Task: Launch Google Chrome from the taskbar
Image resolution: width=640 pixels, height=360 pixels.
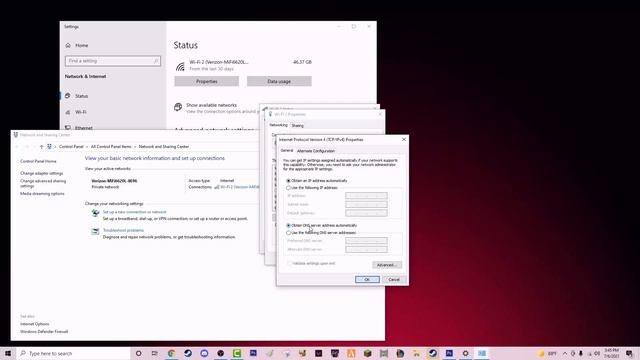Action: [x=171, y=353]
